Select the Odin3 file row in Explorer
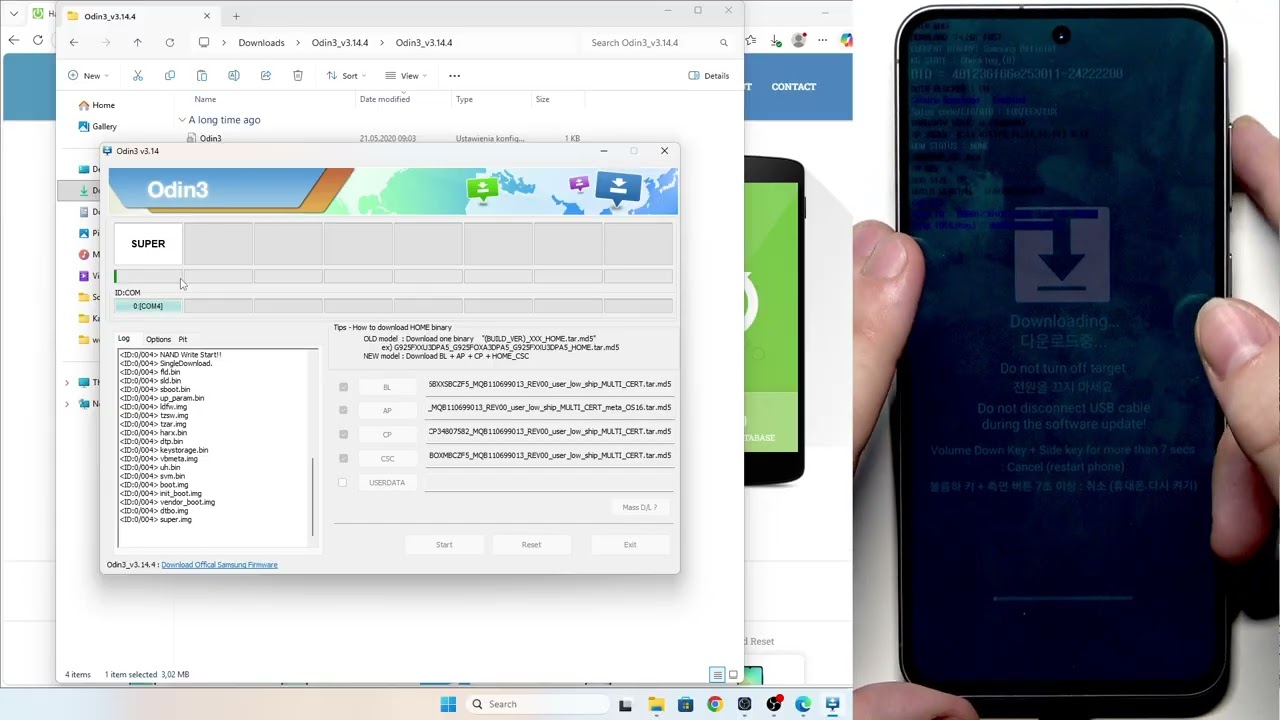The image size is (1280, 720). coord(385,138)
